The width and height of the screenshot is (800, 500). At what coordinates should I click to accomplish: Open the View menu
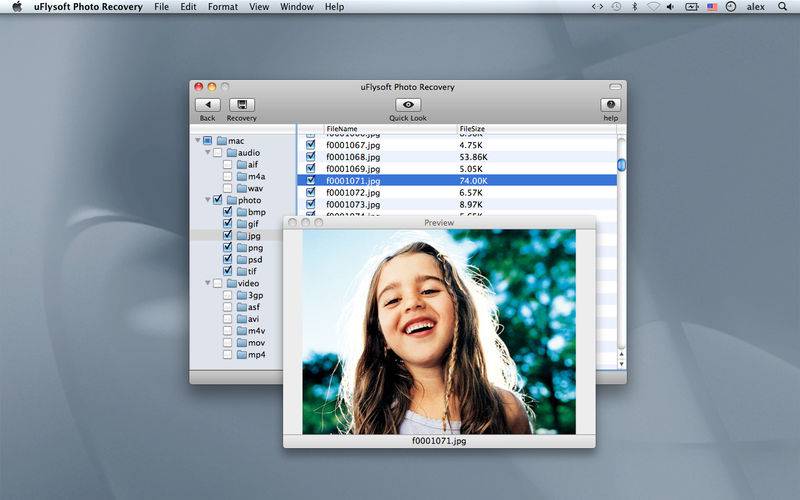(x=259, y=7)
